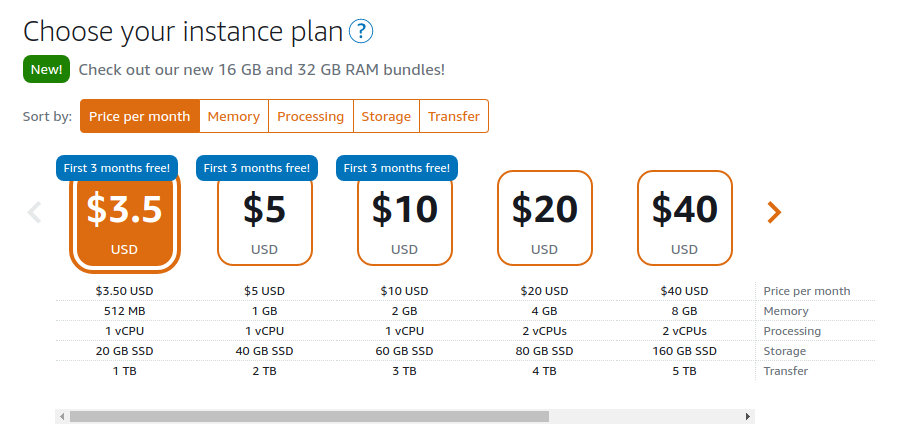Click the horizontal scrollbar thumb

310,416
